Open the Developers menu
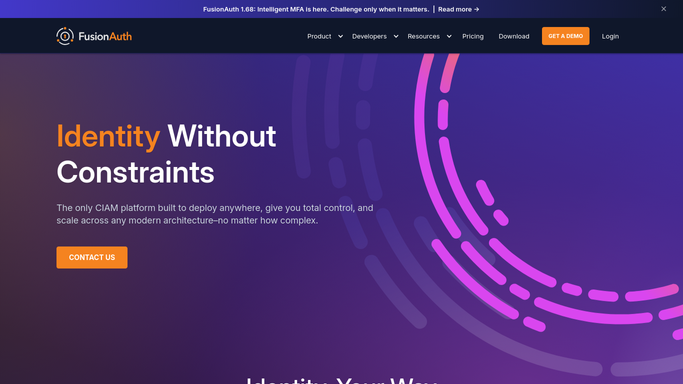Viewport: 683px width, 384px height. 369,36
